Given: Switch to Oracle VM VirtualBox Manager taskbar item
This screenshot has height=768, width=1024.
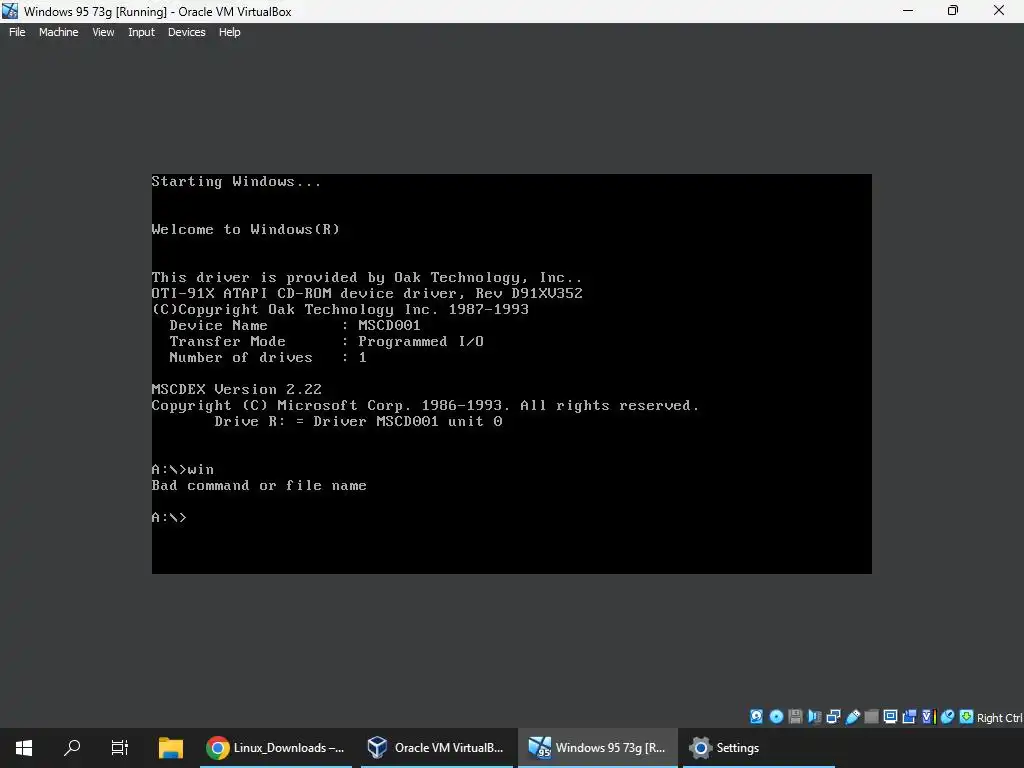Looking at the screenshot, I should pyautogui.click(x=436, y=748).
